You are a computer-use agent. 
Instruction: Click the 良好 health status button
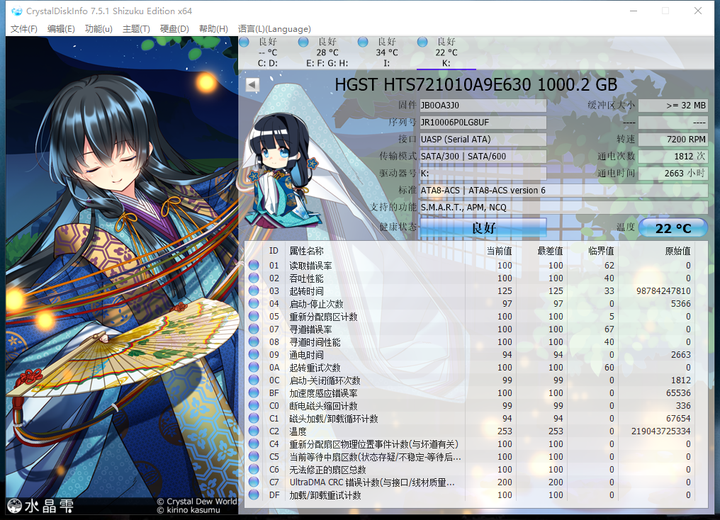point(483,228)
